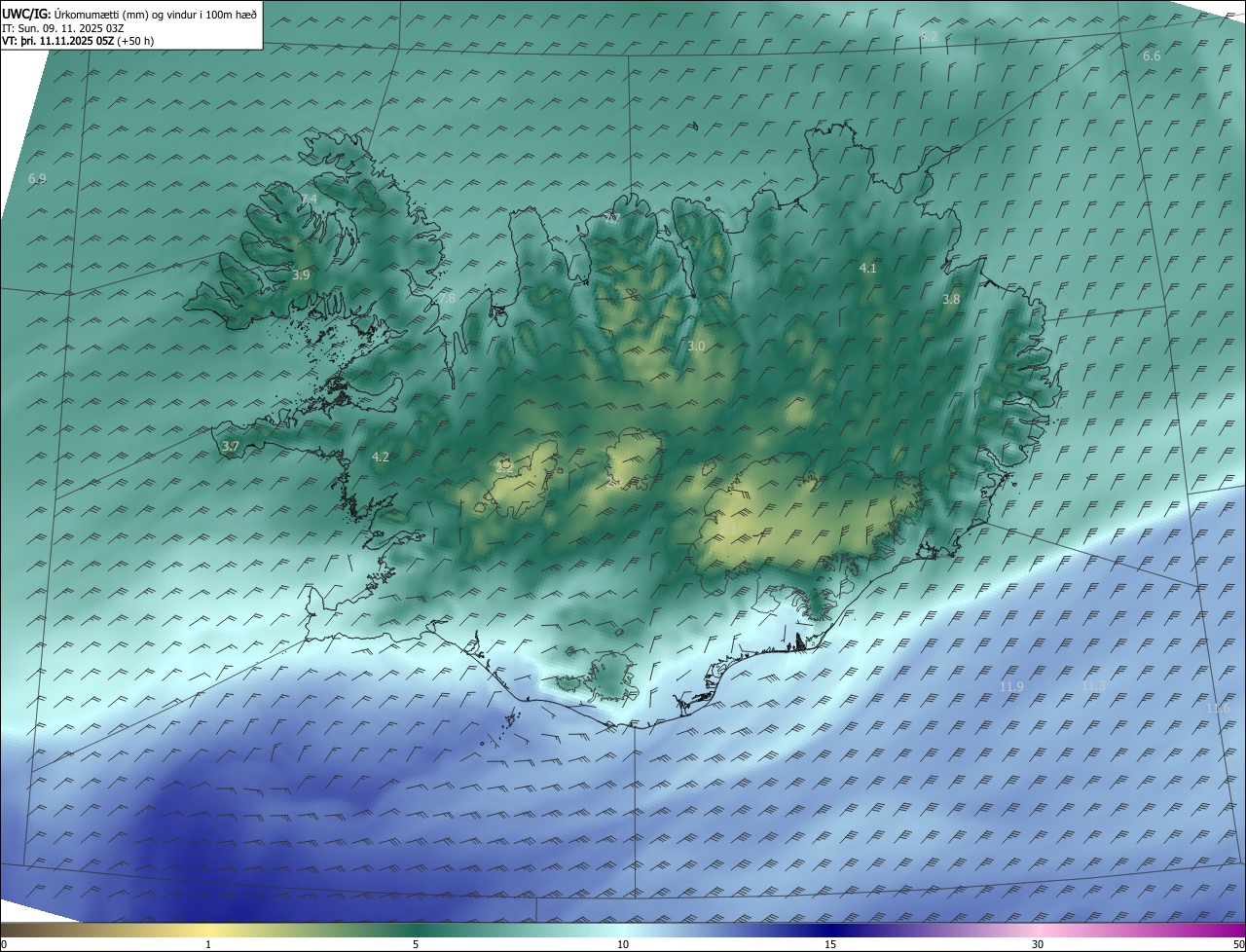Click the 'VT: þri. 11.11.2025 05Z (+50 h)' line
Screen dimensions: 1246x952
78,41
